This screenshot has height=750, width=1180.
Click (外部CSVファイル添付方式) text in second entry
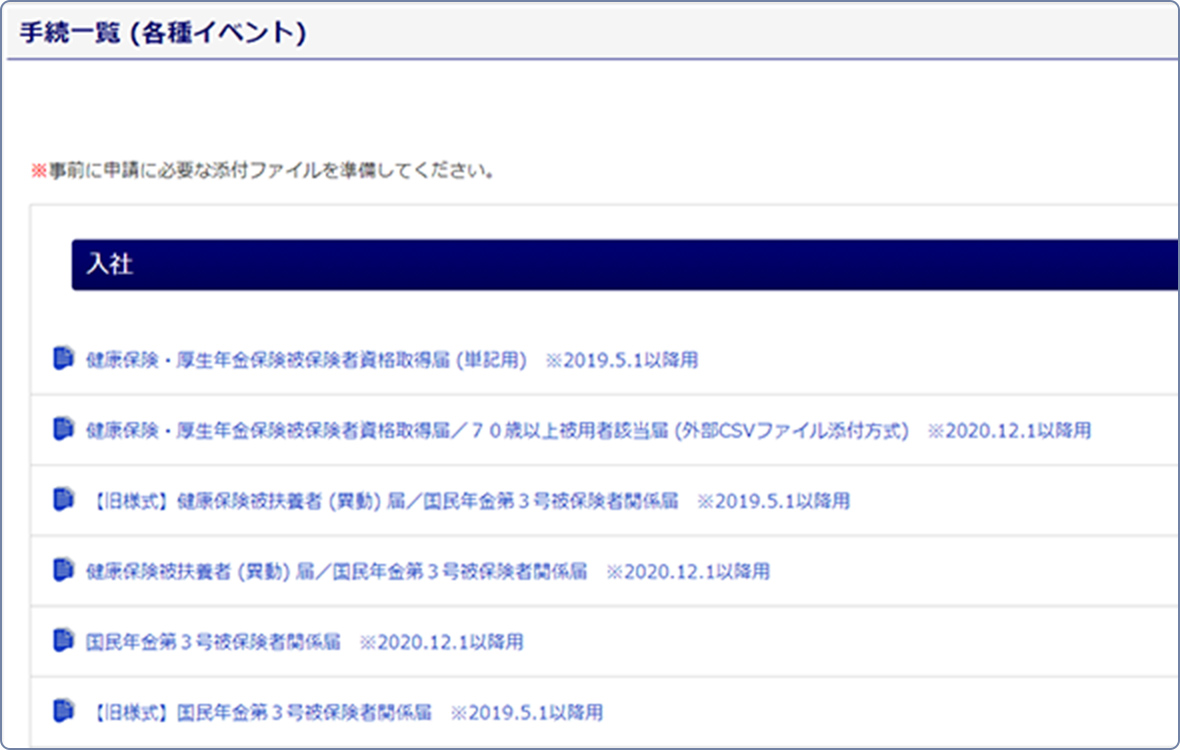point(791,431)
